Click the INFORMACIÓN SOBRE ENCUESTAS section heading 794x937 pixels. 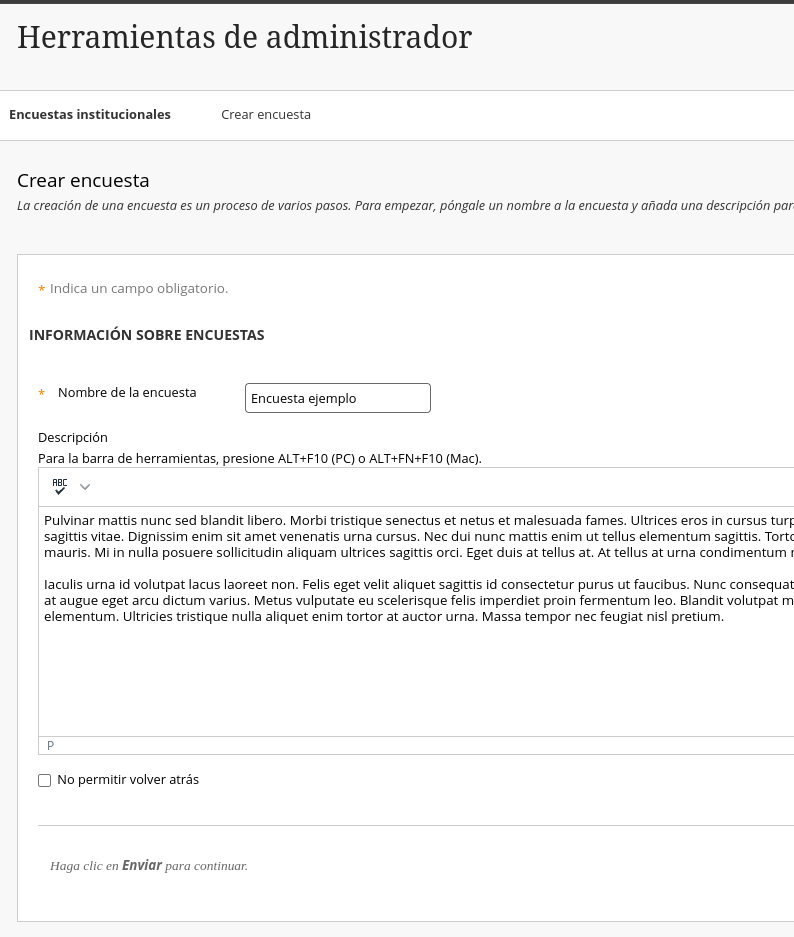tap(147, 335)
